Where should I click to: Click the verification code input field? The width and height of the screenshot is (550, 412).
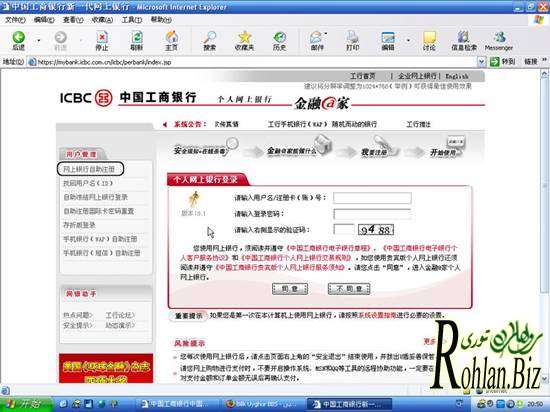pyautogui.click(x=344, y=230)
